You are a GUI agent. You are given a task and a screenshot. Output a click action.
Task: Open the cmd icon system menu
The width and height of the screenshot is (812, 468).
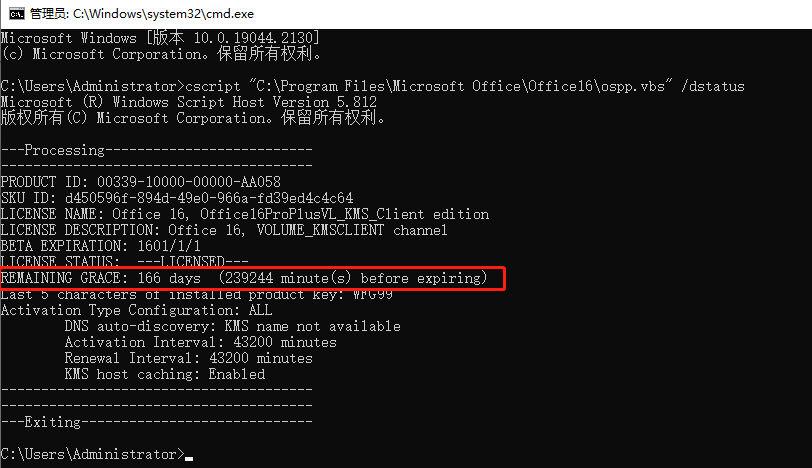pos(17,14)
